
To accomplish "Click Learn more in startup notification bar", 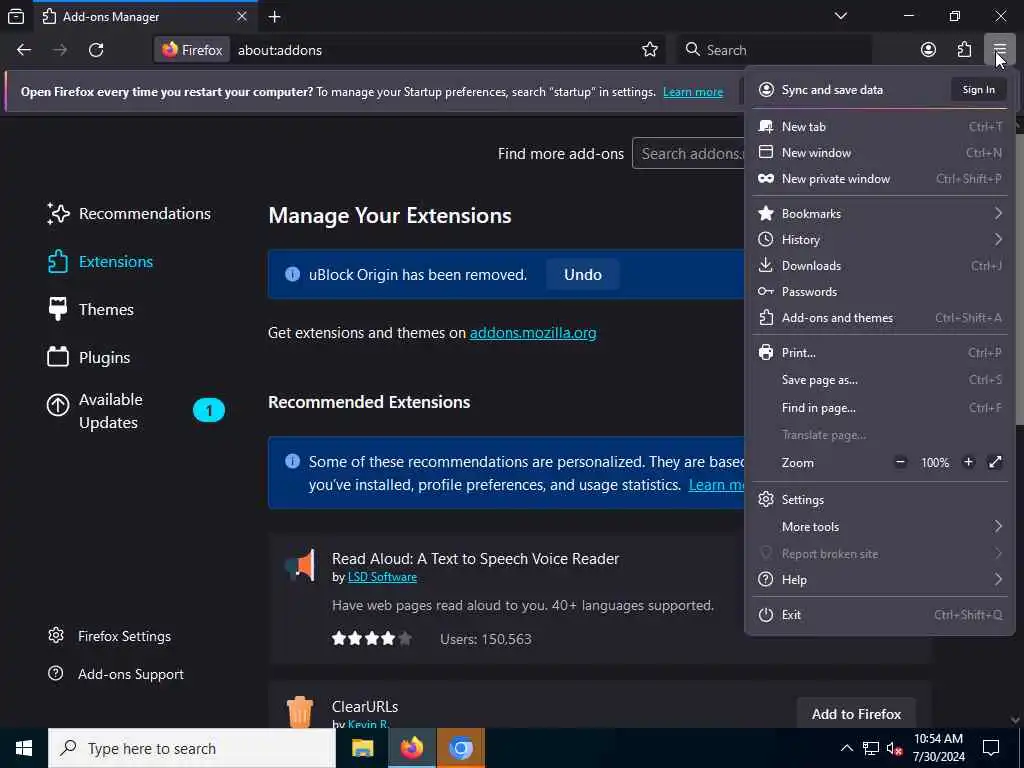I will 693,92.
